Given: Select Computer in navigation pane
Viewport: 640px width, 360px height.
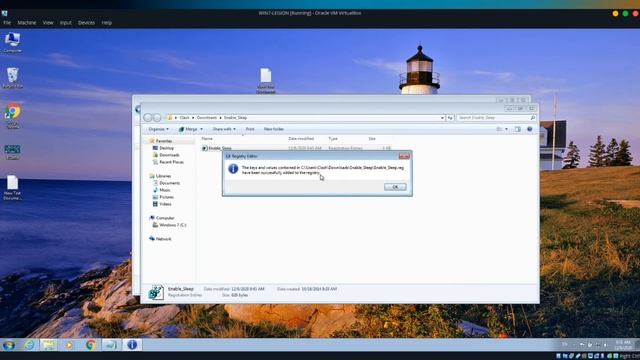Looking at the screenshot, I should [x=165, y=218].
